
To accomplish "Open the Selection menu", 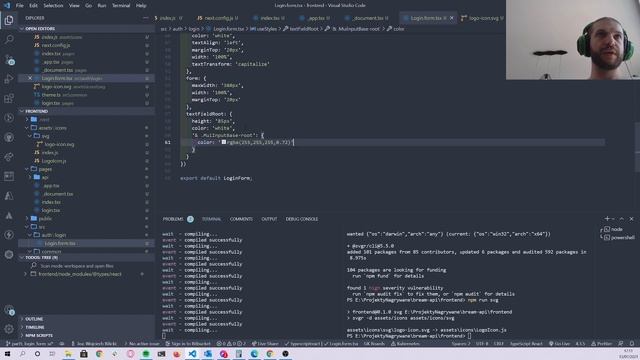I will coord(53,6).
